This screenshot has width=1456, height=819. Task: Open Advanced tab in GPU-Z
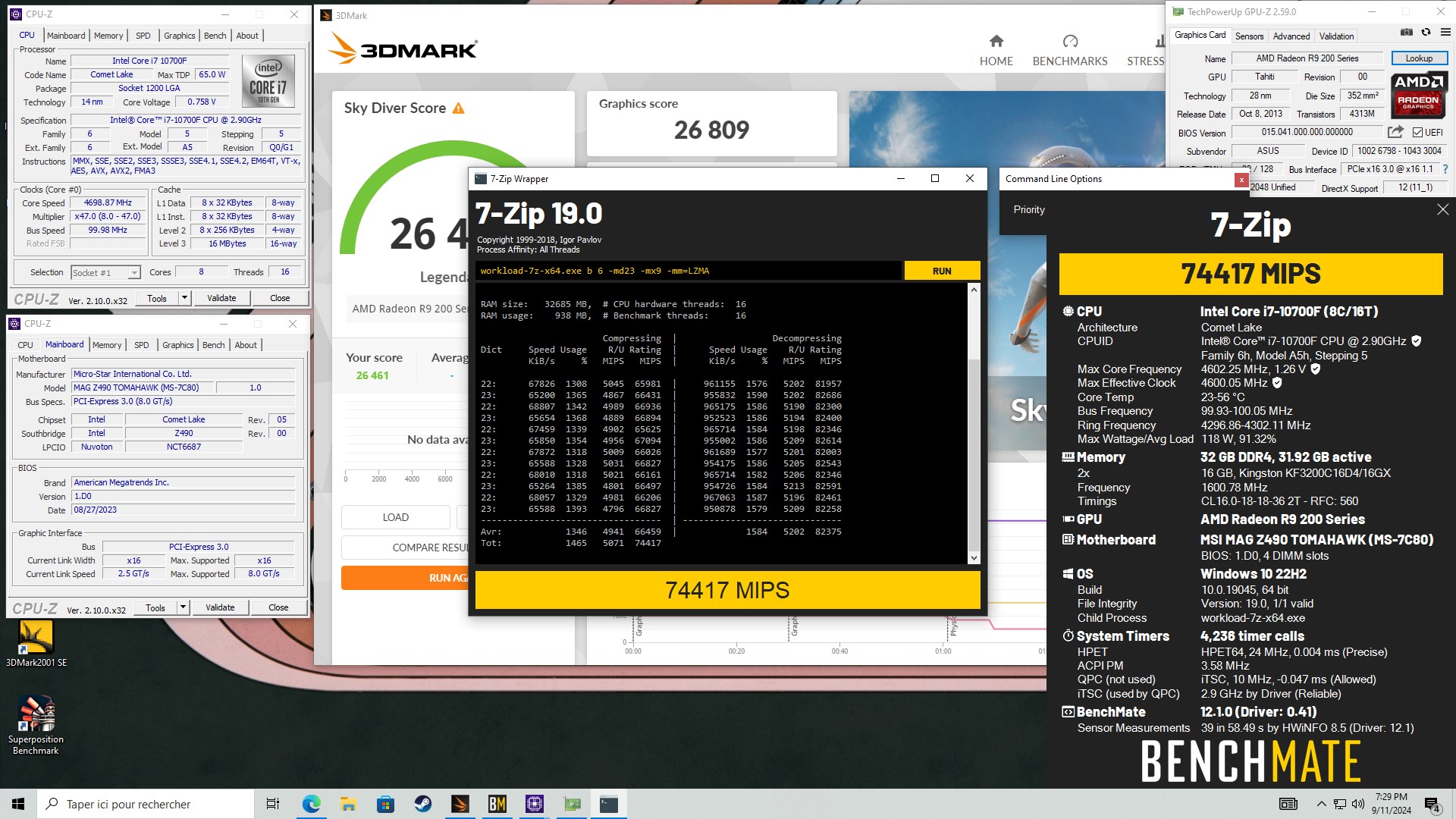[1291, 36]
